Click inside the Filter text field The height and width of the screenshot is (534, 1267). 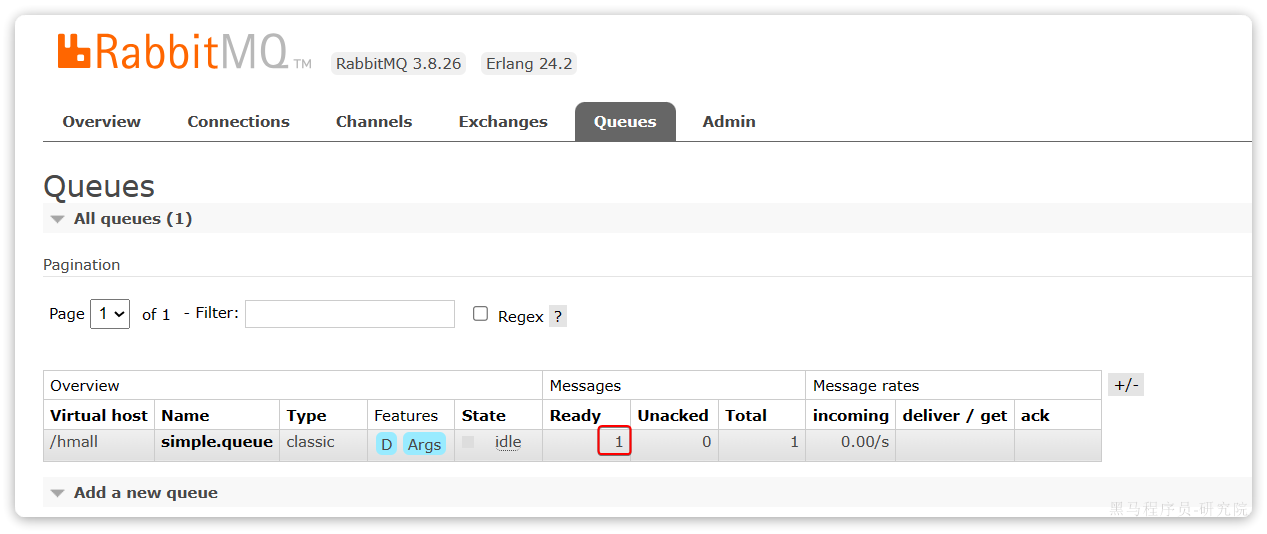point(350,314)
